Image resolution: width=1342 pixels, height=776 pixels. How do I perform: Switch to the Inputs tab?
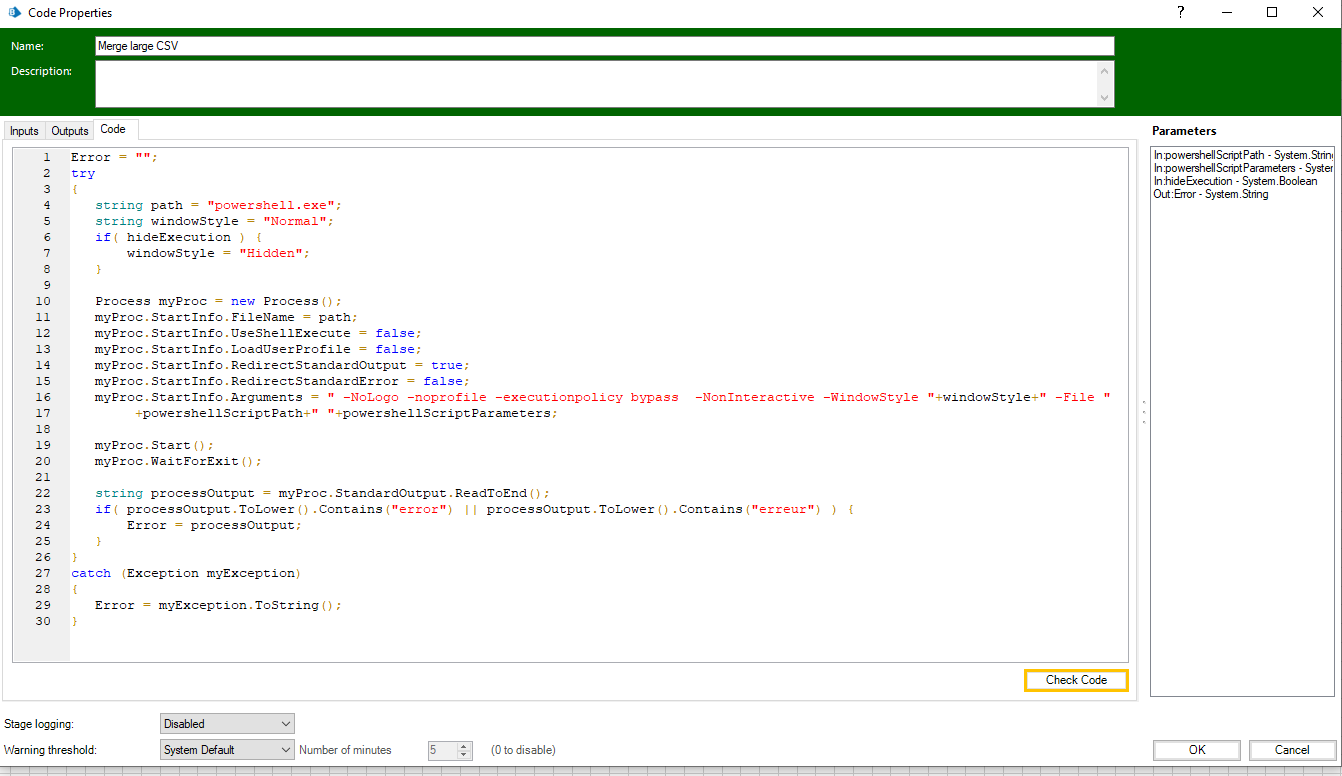click(x=24, y=131)
